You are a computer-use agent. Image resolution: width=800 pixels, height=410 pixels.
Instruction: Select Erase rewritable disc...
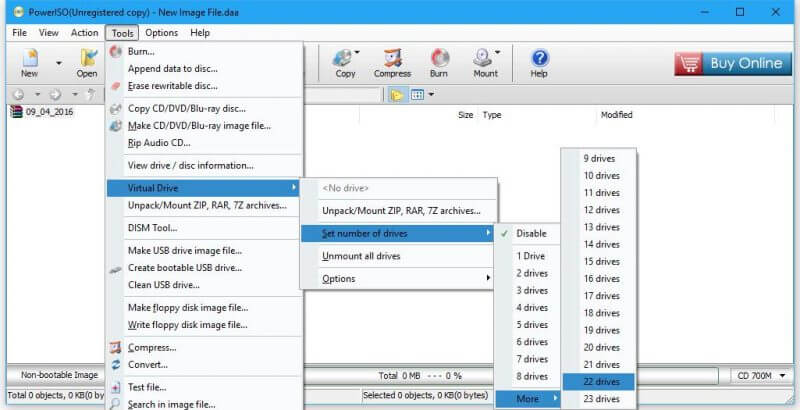[205, 86]
